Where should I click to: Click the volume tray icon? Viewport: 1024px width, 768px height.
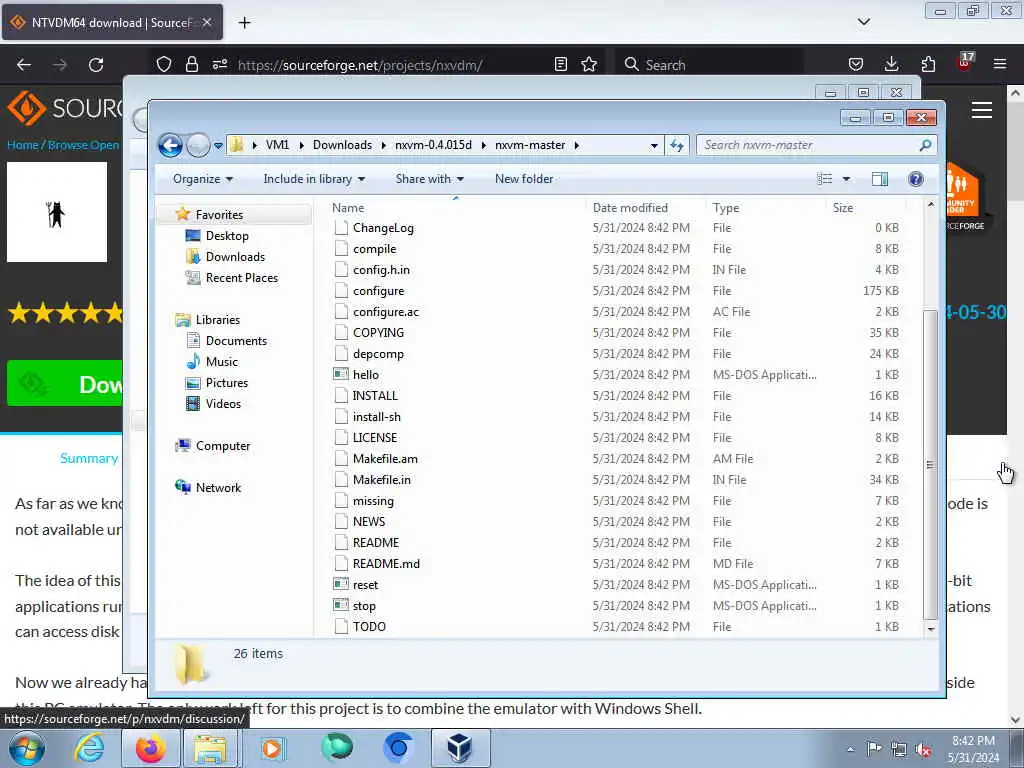[923, 750]
